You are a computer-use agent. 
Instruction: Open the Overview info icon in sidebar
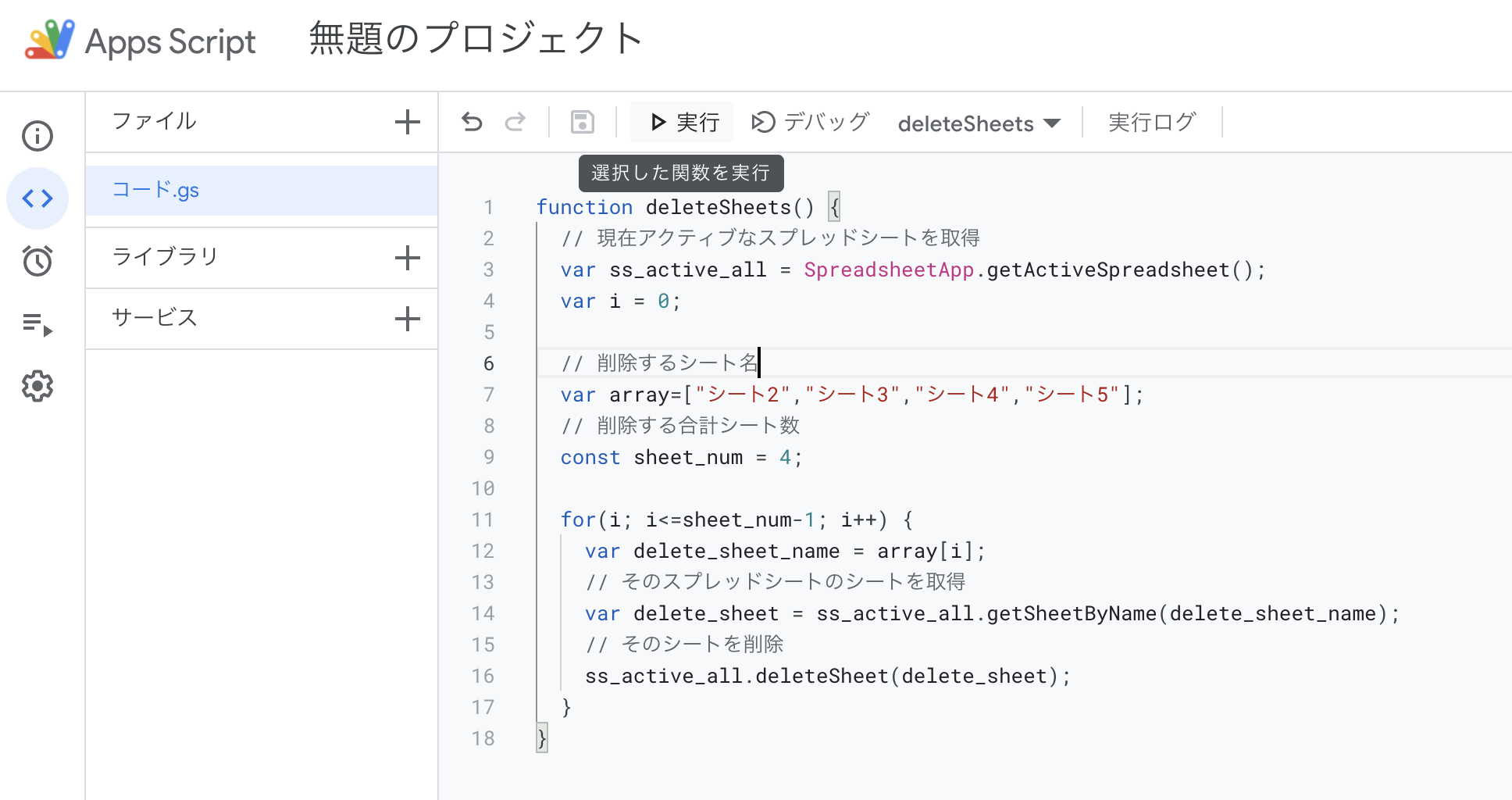pyautogui.click(x=37, y=136)
